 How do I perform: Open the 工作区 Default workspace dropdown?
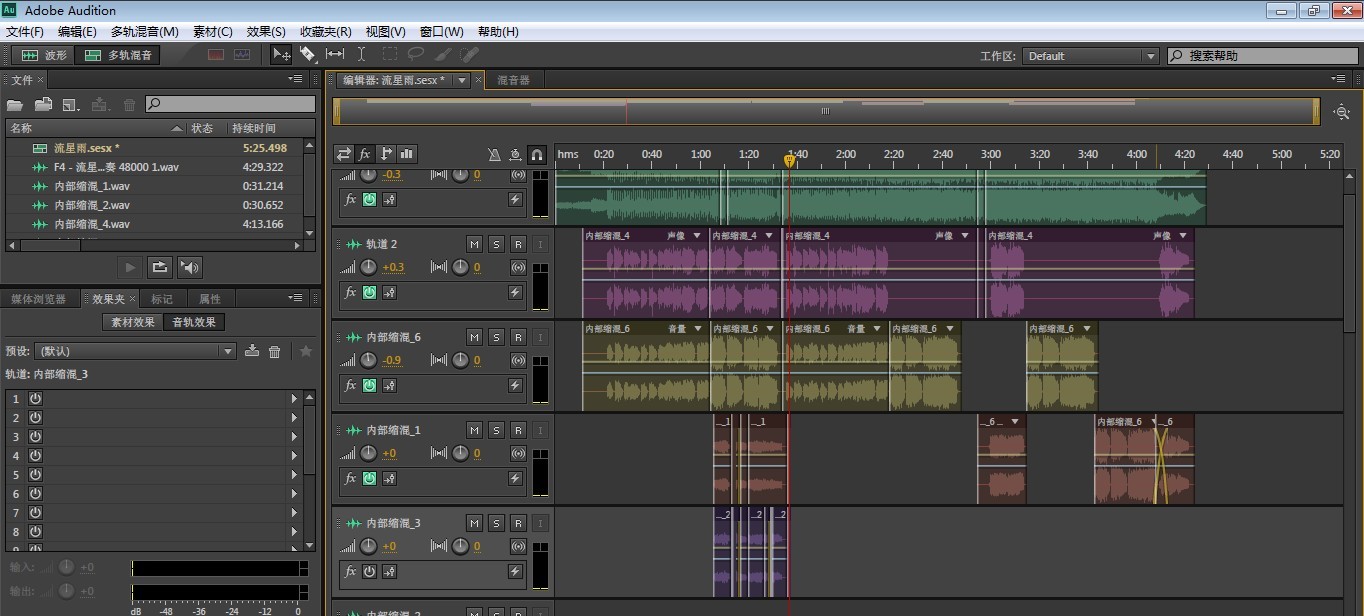point(1091,56)
